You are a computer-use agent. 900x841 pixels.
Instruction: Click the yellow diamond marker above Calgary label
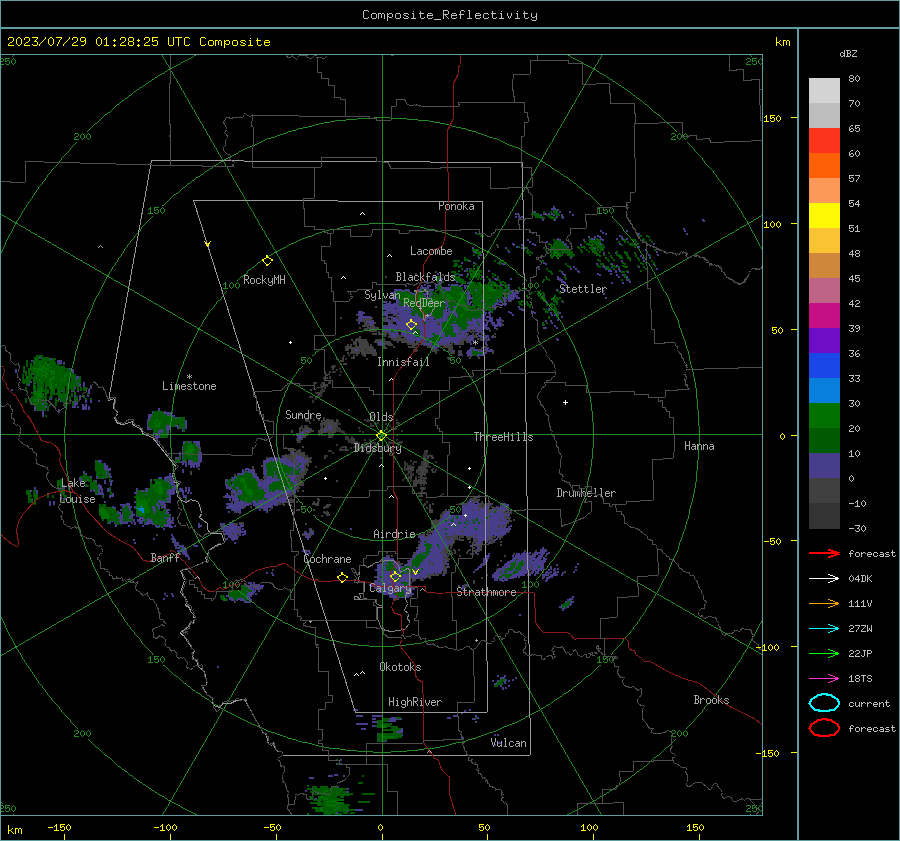point(395,576)
